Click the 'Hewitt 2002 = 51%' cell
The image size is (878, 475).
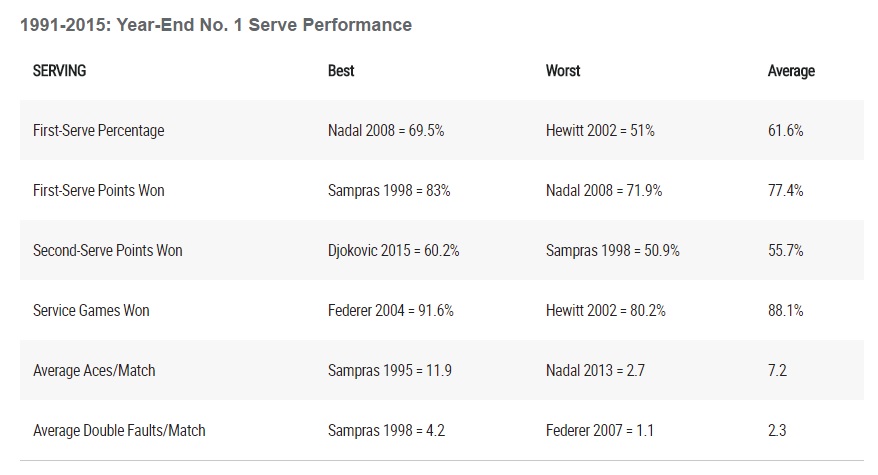point(600,131)
